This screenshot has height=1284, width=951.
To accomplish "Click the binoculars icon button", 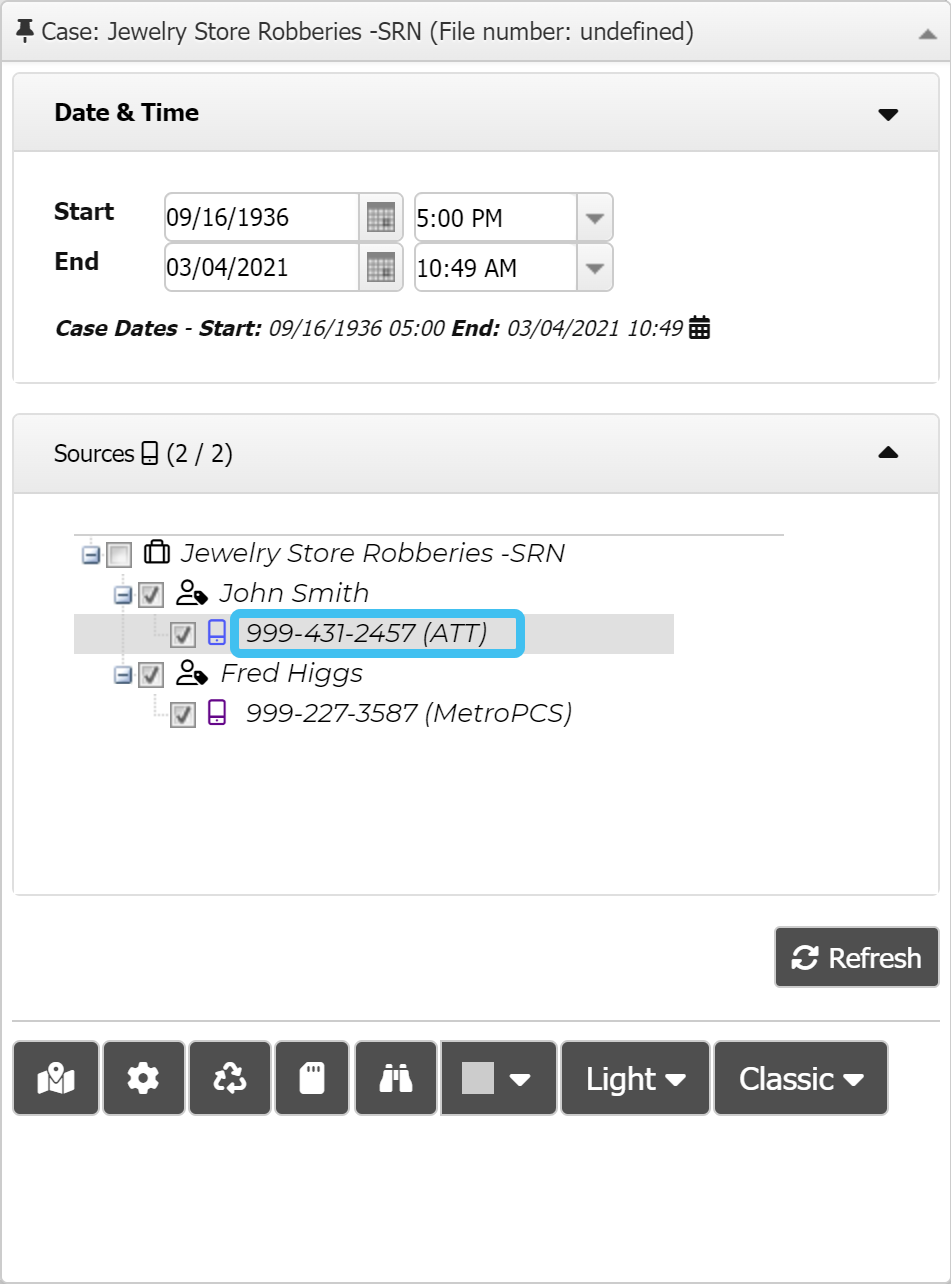I will point(396,1078).
